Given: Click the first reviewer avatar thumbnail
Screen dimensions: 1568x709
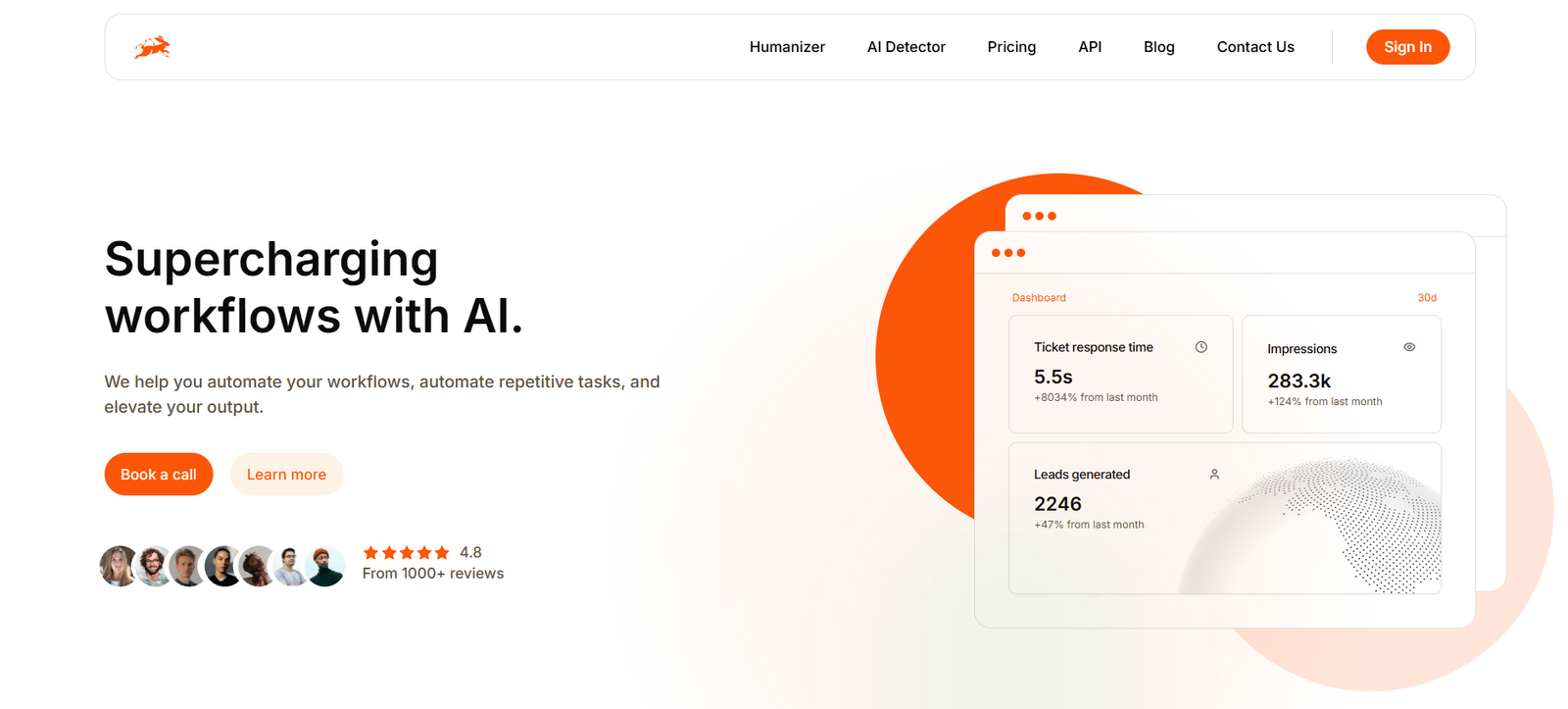Looking at the screenshot, I should click(x=119, y=567).
